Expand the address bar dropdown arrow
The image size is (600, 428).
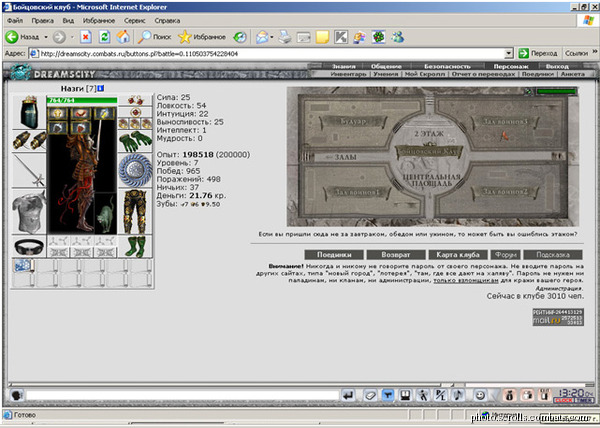pyautogui.click(x=508, y=54)
